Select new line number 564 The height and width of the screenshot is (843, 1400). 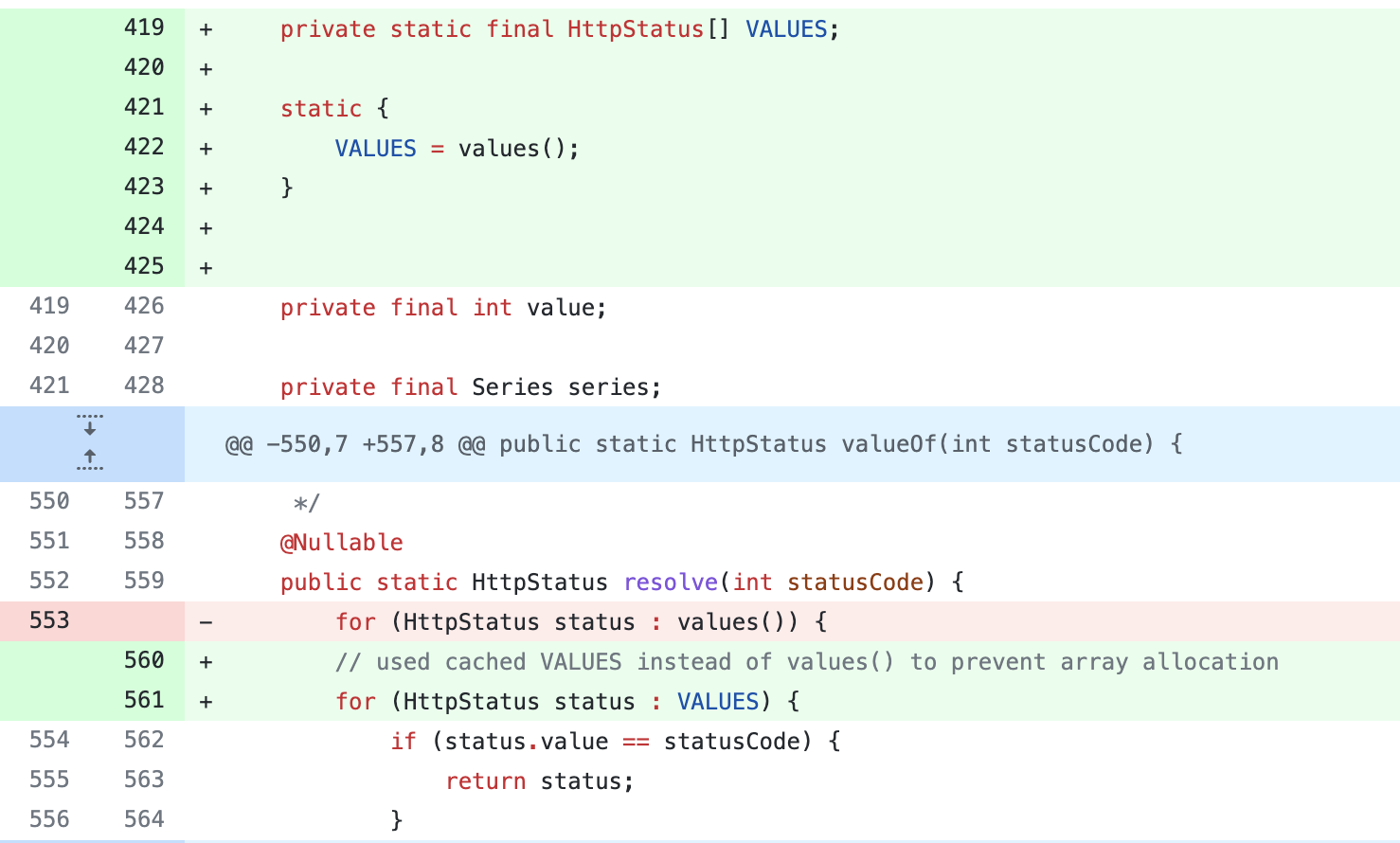(144, 819)
